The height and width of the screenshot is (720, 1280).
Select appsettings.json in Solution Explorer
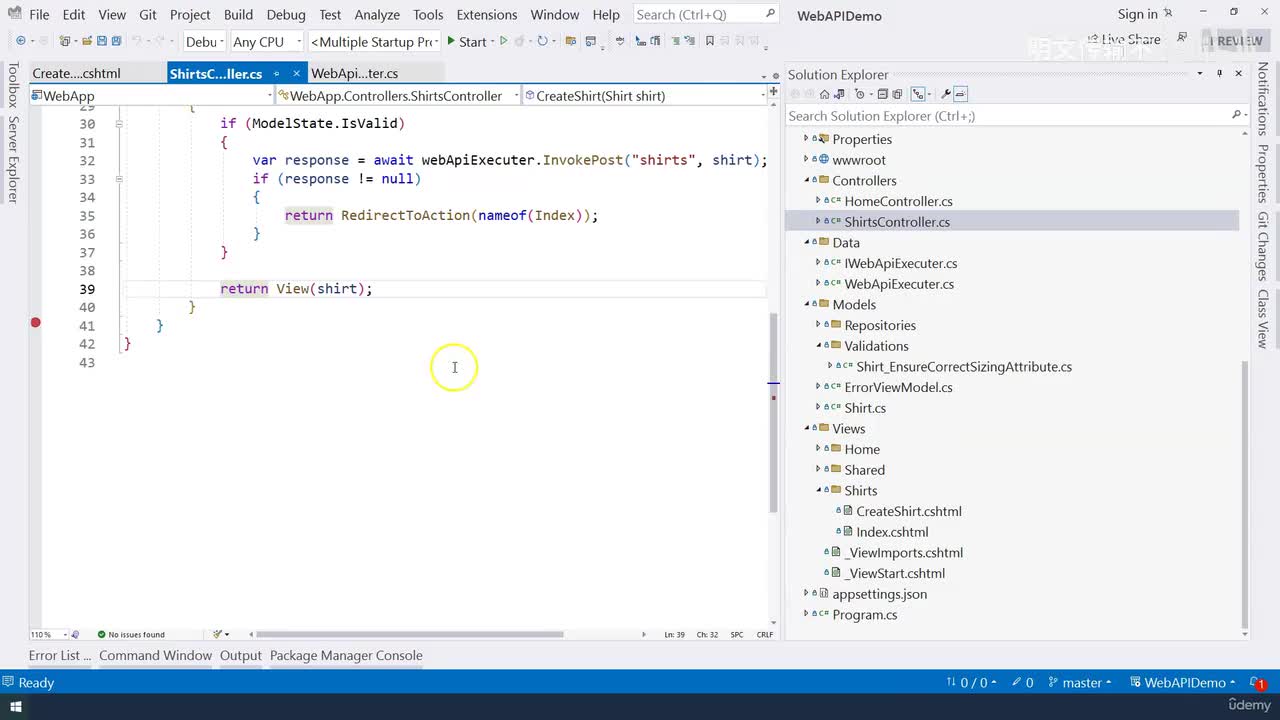pos(879,594)
